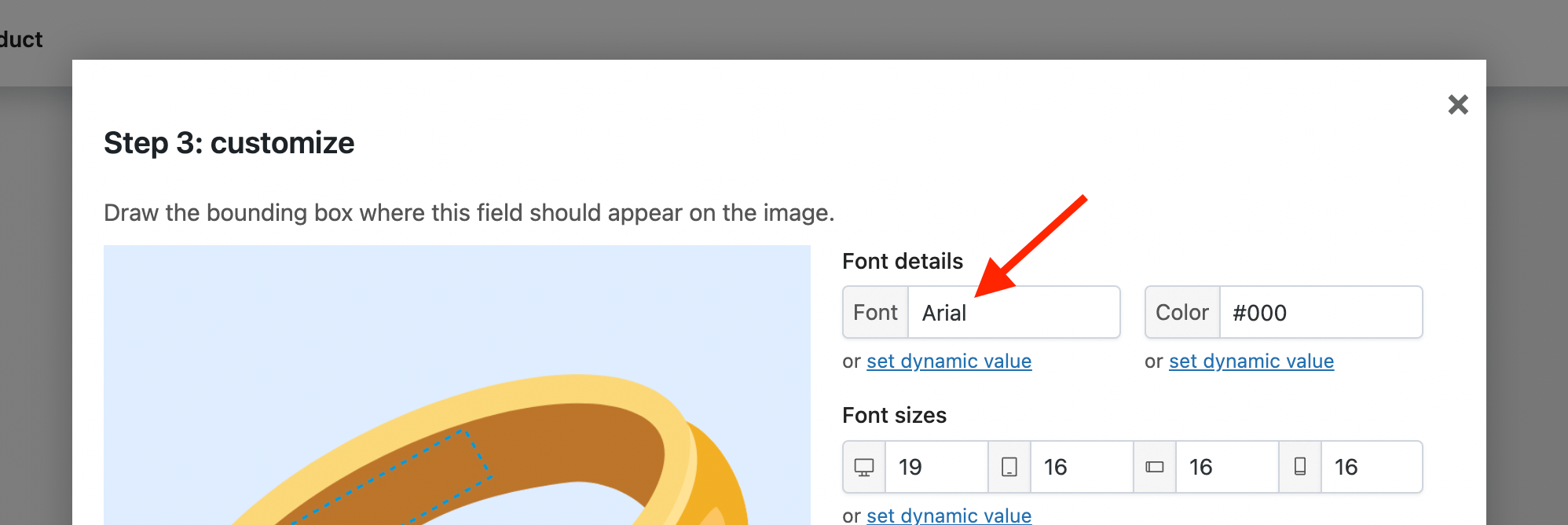Open set dynamic value link under Color
Image resolution: width=1568 pixels, height=525 pixels.
[x=1251, y=361]
